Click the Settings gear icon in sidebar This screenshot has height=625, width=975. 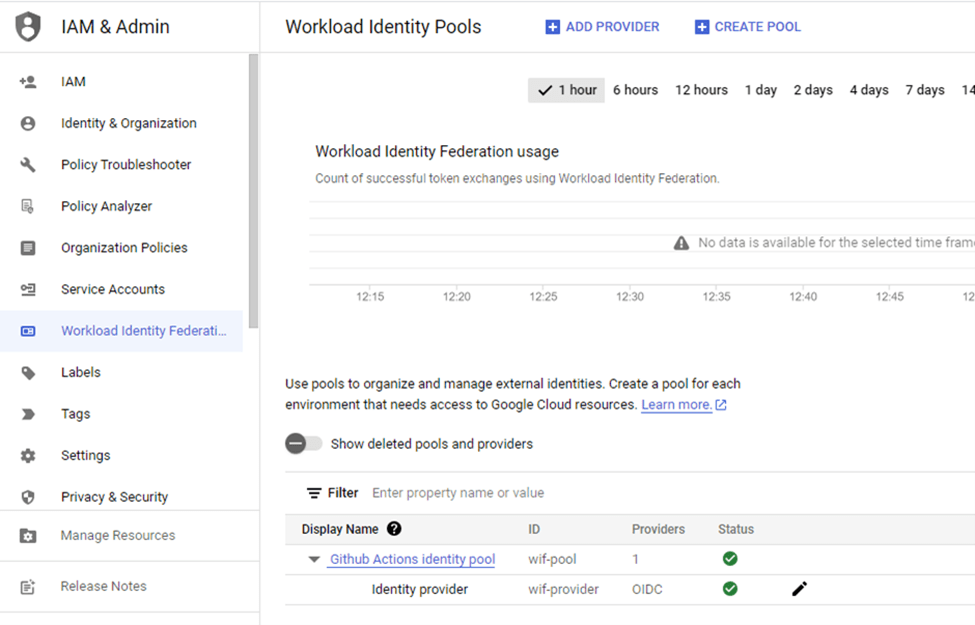point(28,455)
